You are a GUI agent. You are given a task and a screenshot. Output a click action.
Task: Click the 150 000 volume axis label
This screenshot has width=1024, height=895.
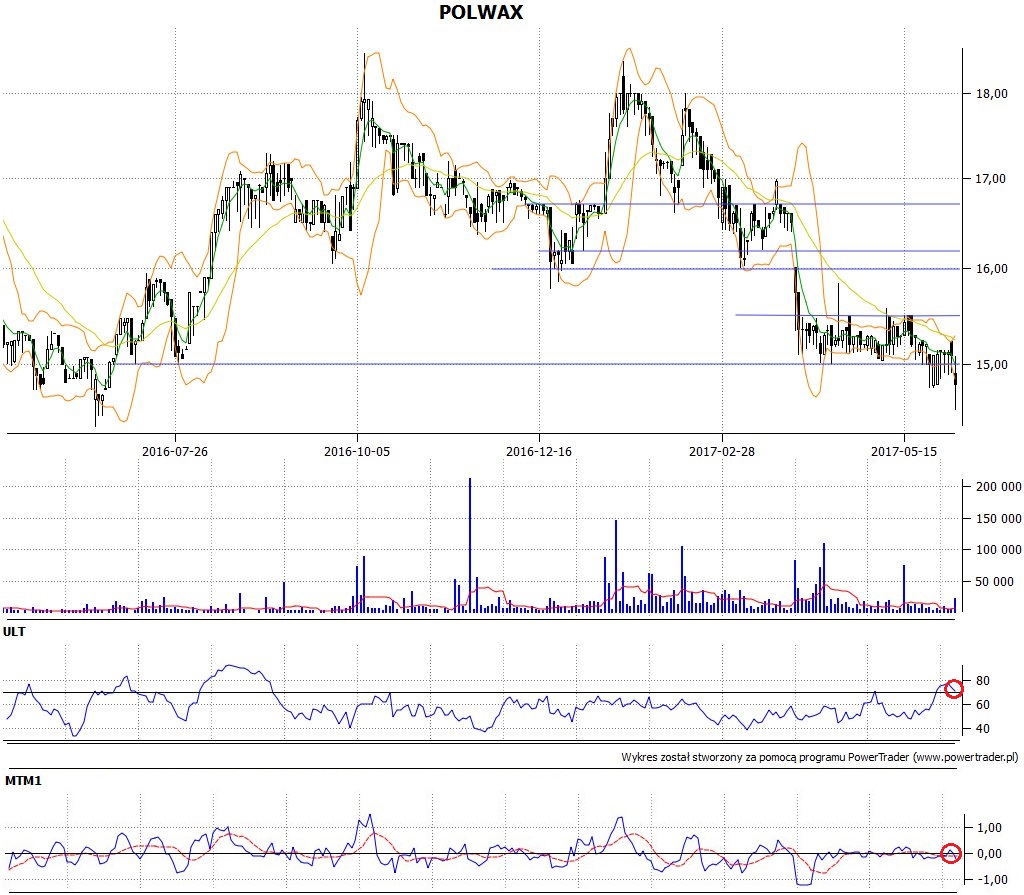(999, 519)
